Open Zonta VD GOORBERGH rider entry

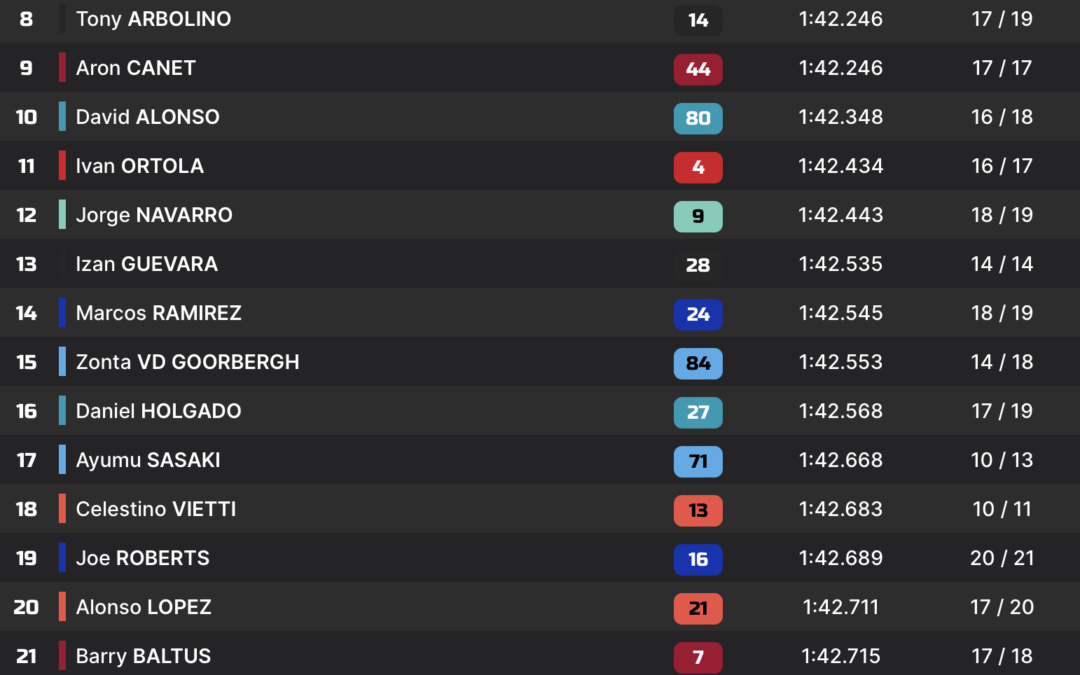187,362
